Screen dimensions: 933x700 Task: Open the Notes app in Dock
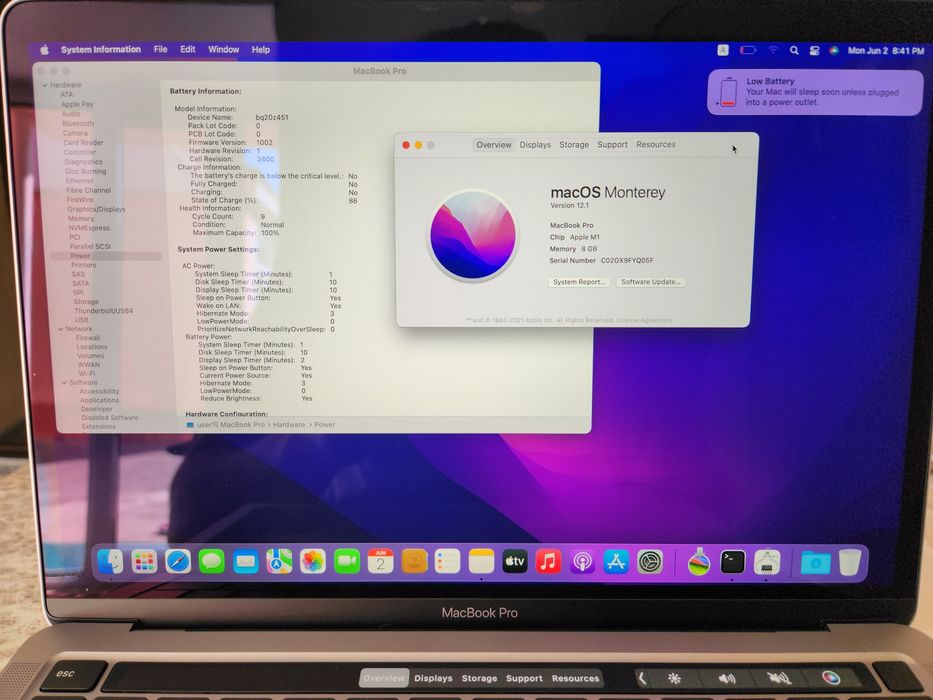click(x=481, y=561)
